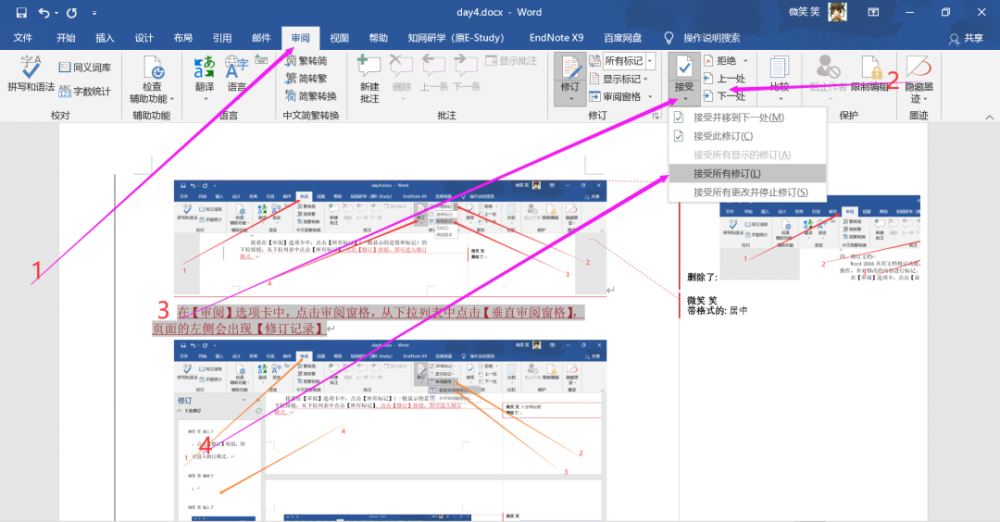
Task: Choose 接受所有修订(L) menu item
Action: [x=747, y=174]
